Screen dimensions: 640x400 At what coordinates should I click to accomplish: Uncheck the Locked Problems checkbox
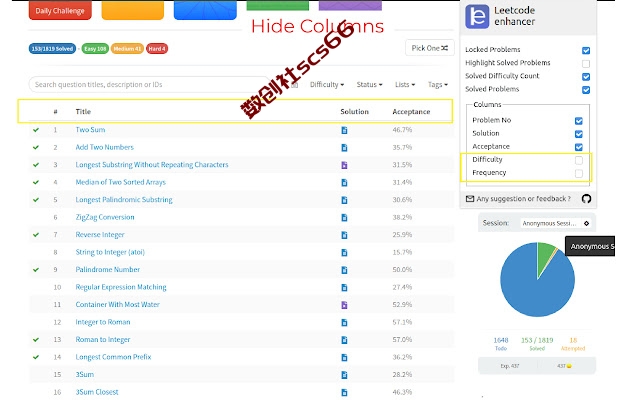(x=586, y=50)
